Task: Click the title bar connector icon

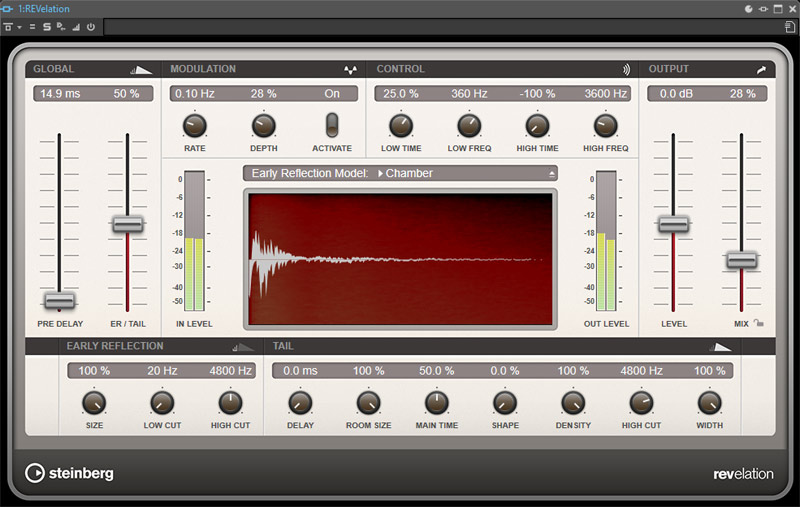Action: click(x=763, y=9)
